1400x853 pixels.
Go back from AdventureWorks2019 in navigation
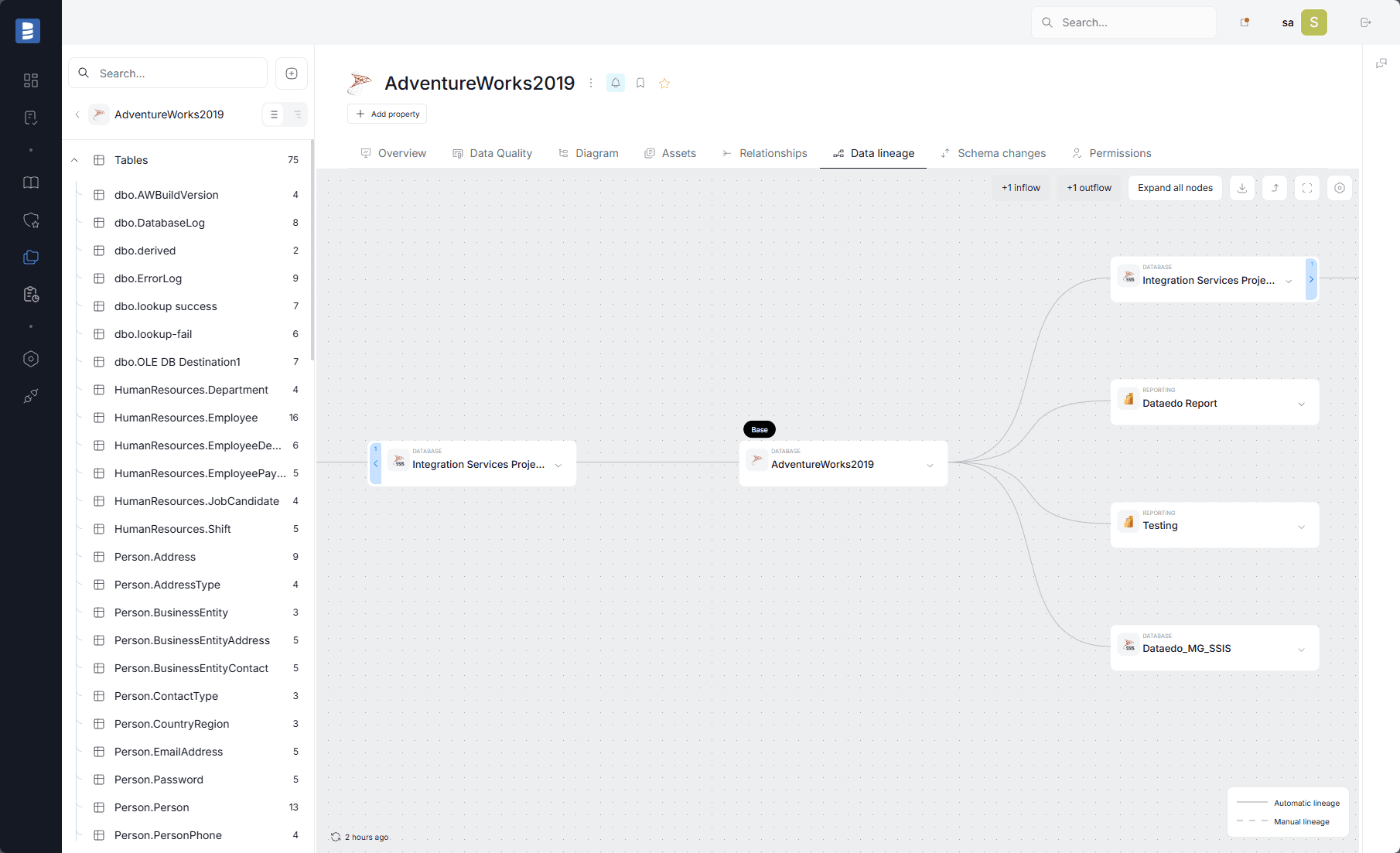(77, 114)
